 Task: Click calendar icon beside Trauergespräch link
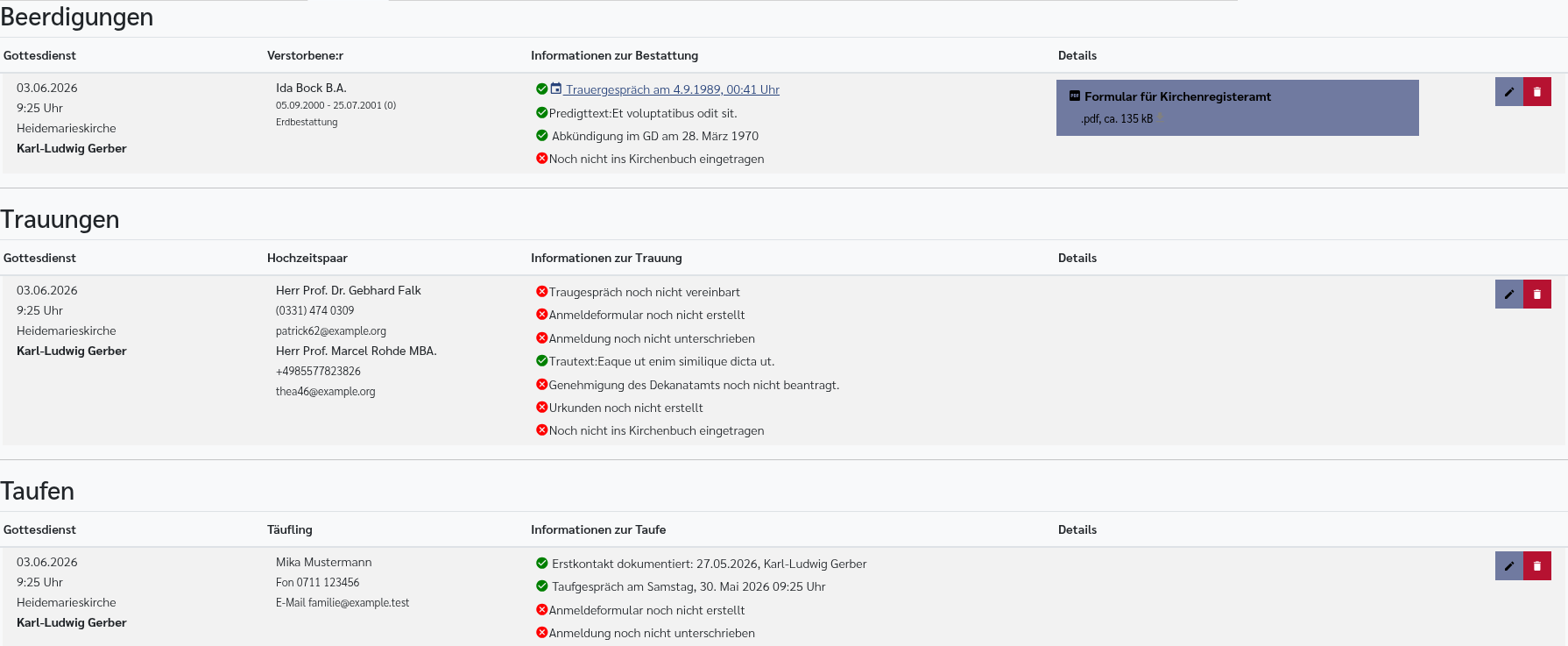coord(555,89)
